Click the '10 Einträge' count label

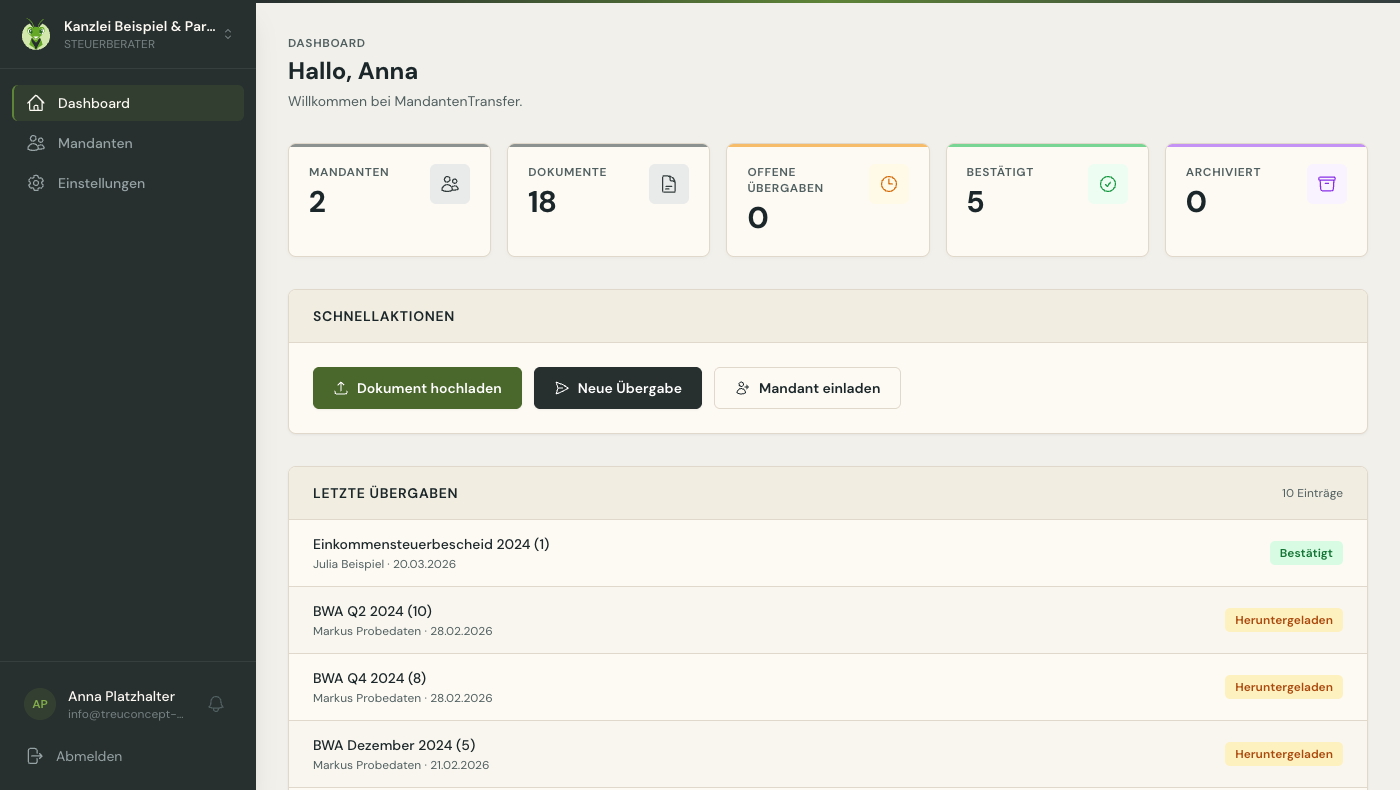(x=1312, y=493)
